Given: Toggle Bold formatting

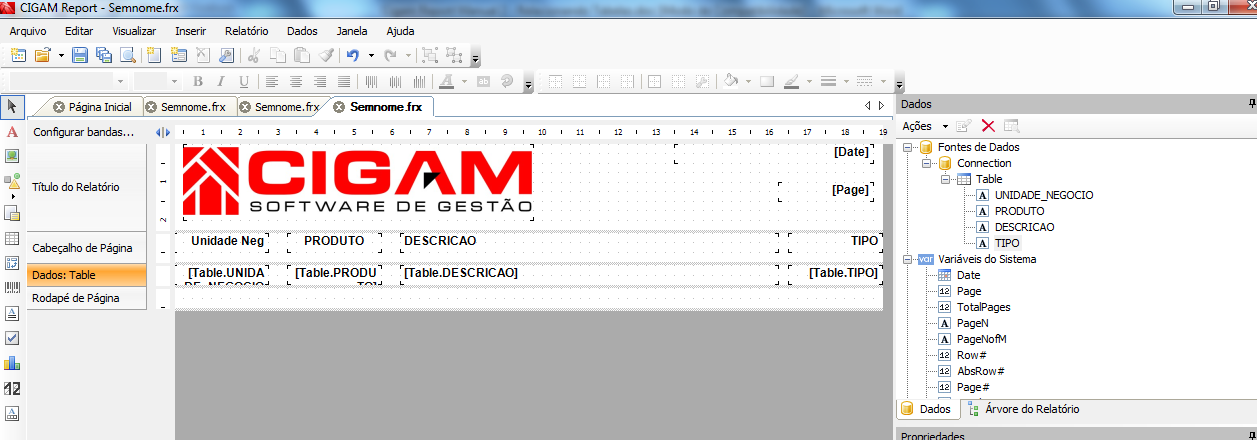Looking at the screenshot, I should (x=197, y=81).
